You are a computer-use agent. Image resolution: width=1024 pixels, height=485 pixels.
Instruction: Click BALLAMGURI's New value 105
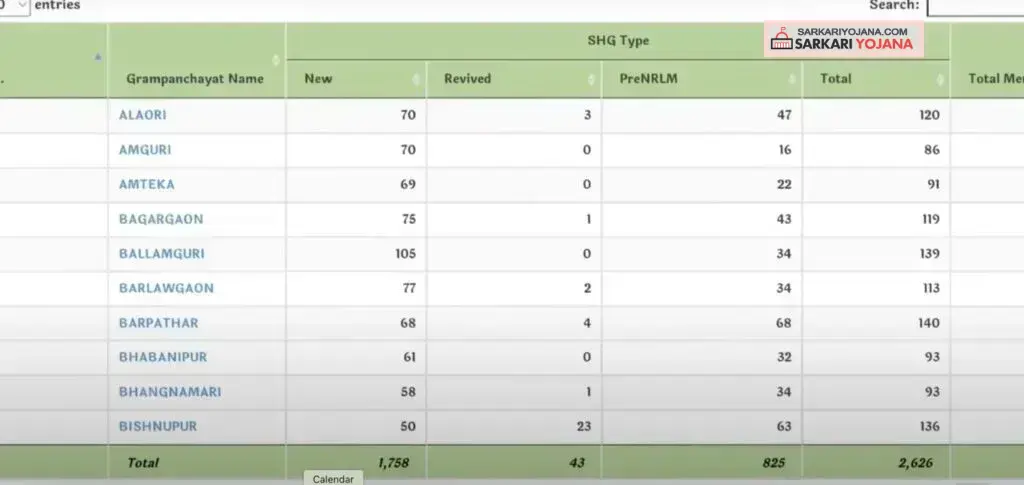[x=406, y=253]
